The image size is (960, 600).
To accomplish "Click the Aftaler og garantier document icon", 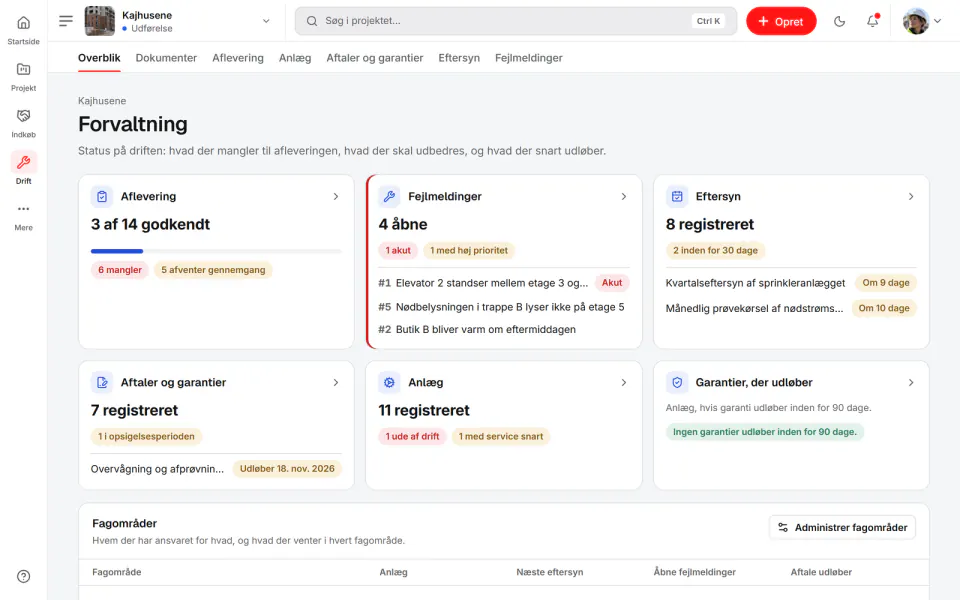I will pyautogui.click(x=102, y=383).
